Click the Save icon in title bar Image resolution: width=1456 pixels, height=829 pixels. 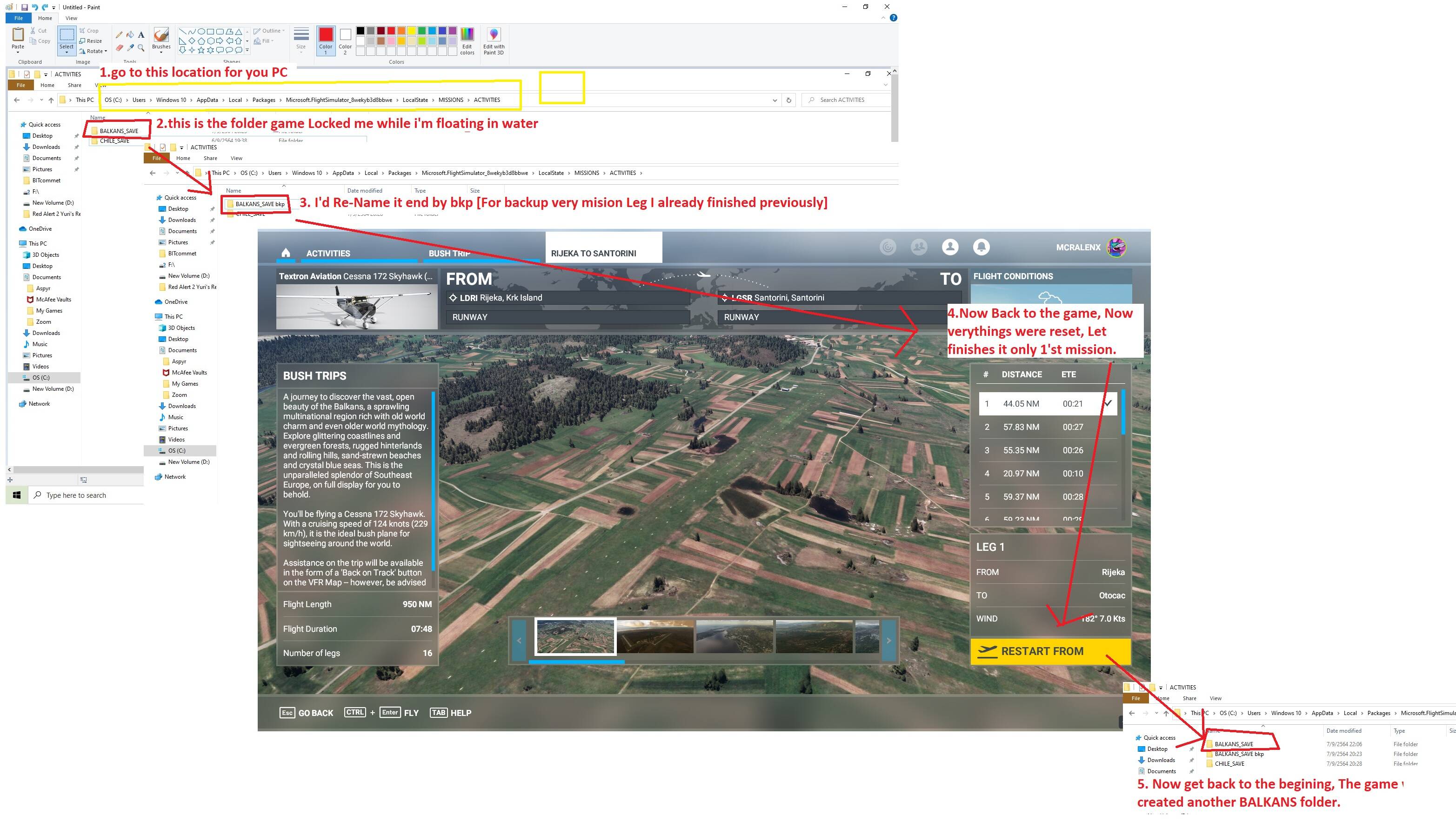tap(25, 7)
